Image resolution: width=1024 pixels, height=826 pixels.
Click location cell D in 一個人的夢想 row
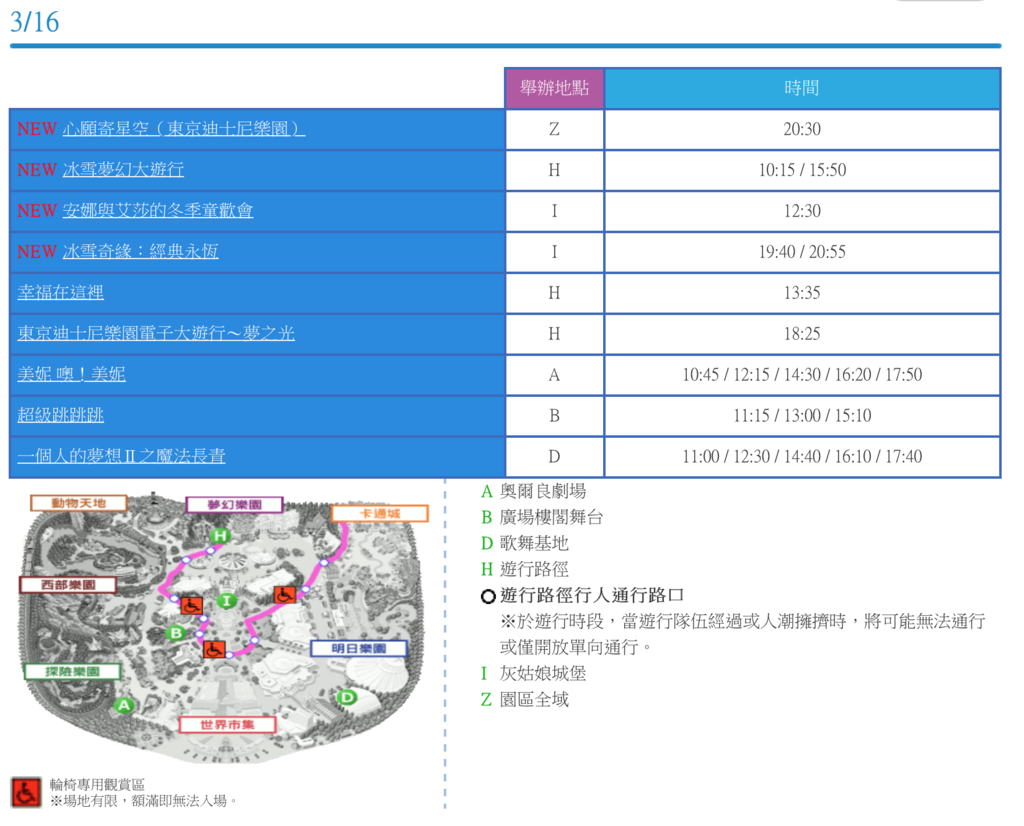tap(554, 456)
